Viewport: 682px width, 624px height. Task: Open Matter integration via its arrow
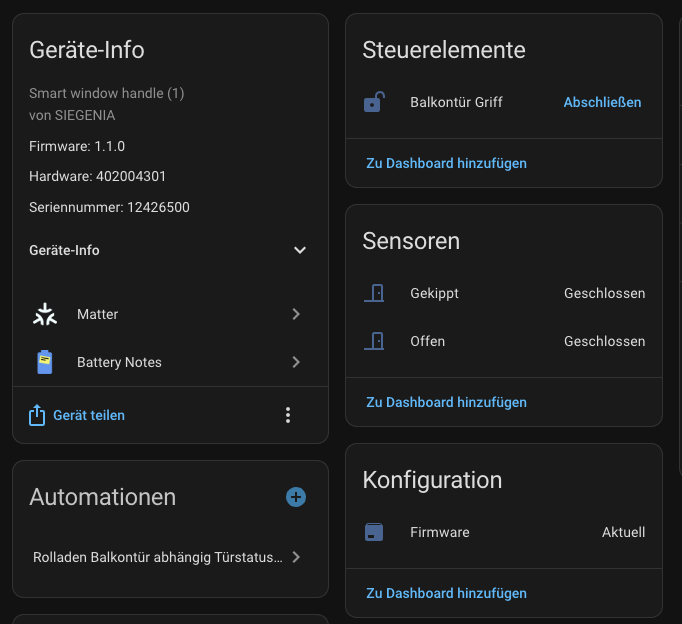pos(296,314)
